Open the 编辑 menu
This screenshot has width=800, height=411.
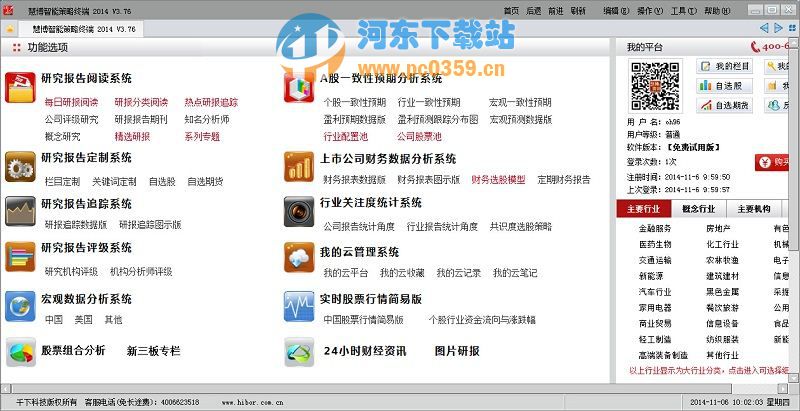(x=616, y=11)
